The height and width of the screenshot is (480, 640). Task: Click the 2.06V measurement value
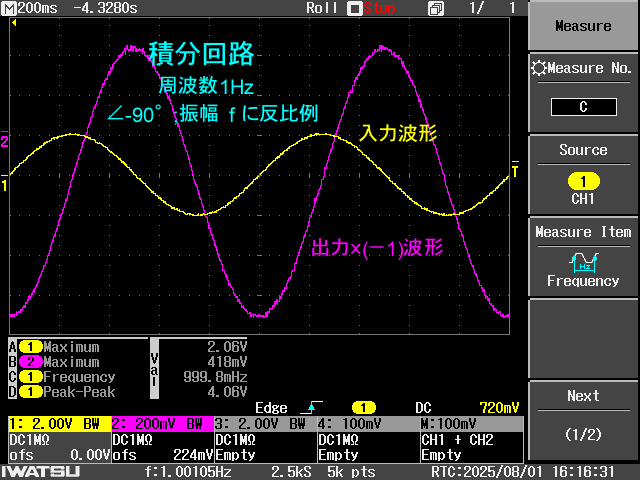[x=227, y=347]
